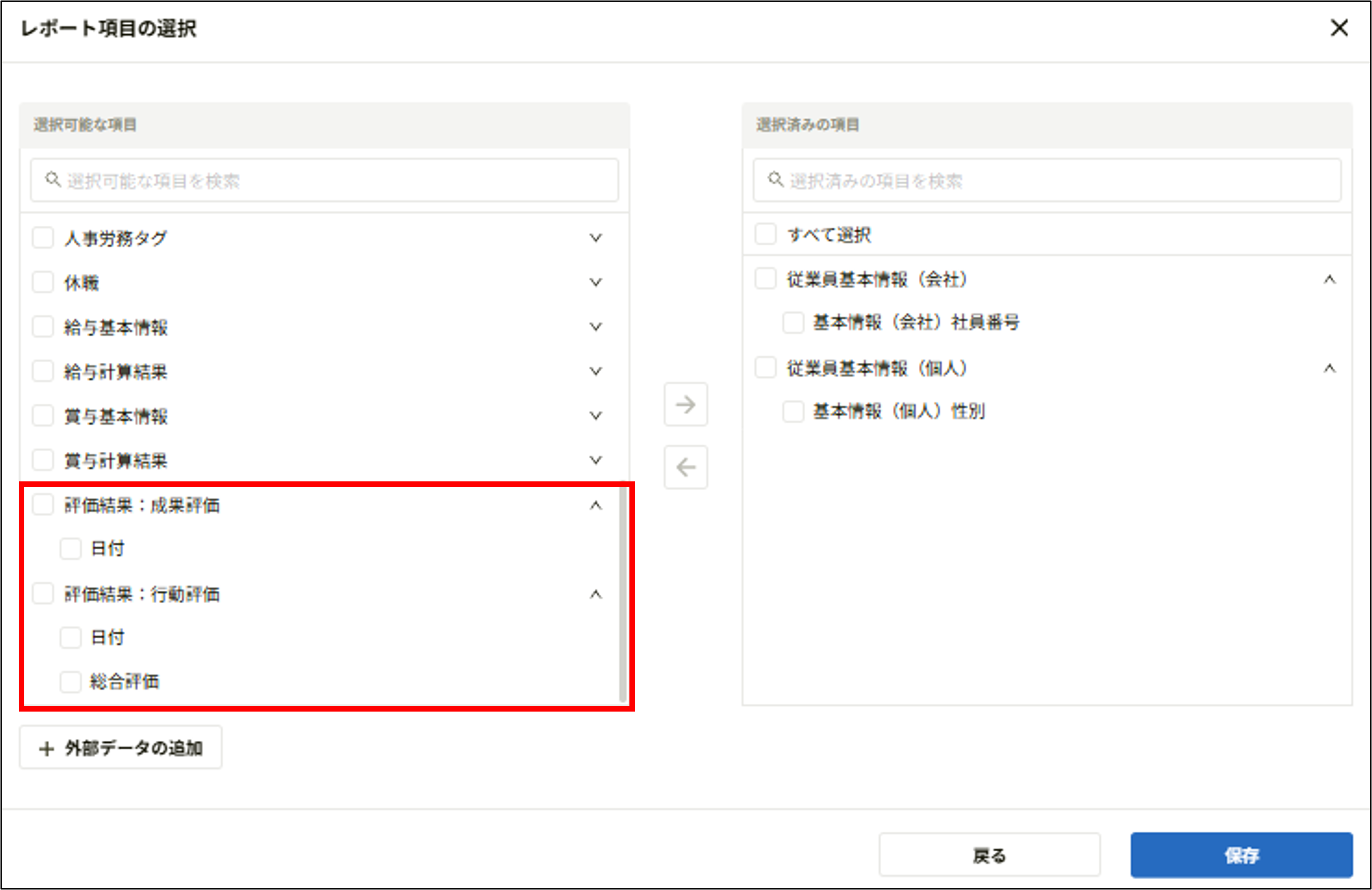Check the 人事労務タグ checkbox
The image size is (1372, 890).
(43, 237)
